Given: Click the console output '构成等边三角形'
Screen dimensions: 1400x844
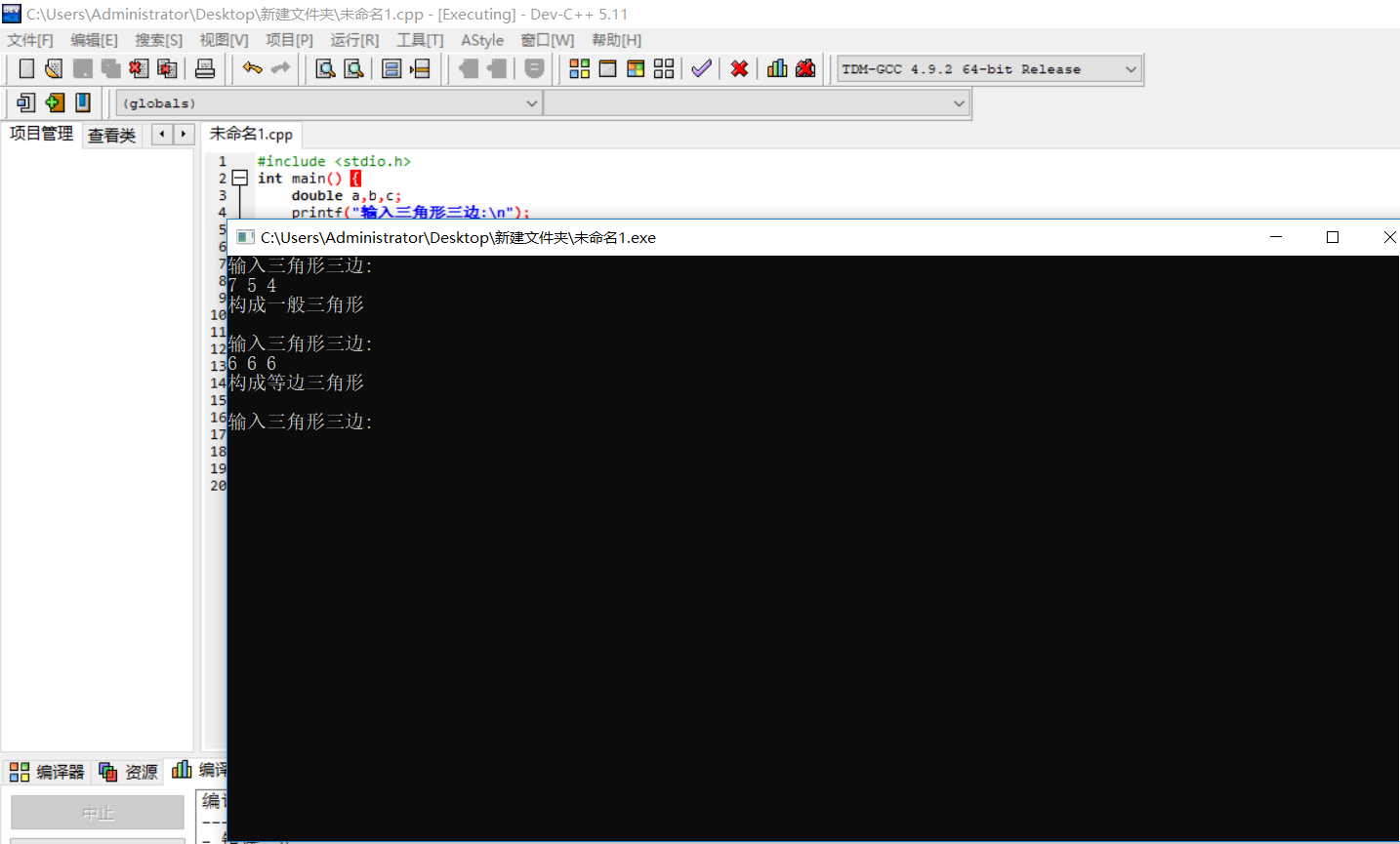Looking at the screenshot, I should 296,383.
